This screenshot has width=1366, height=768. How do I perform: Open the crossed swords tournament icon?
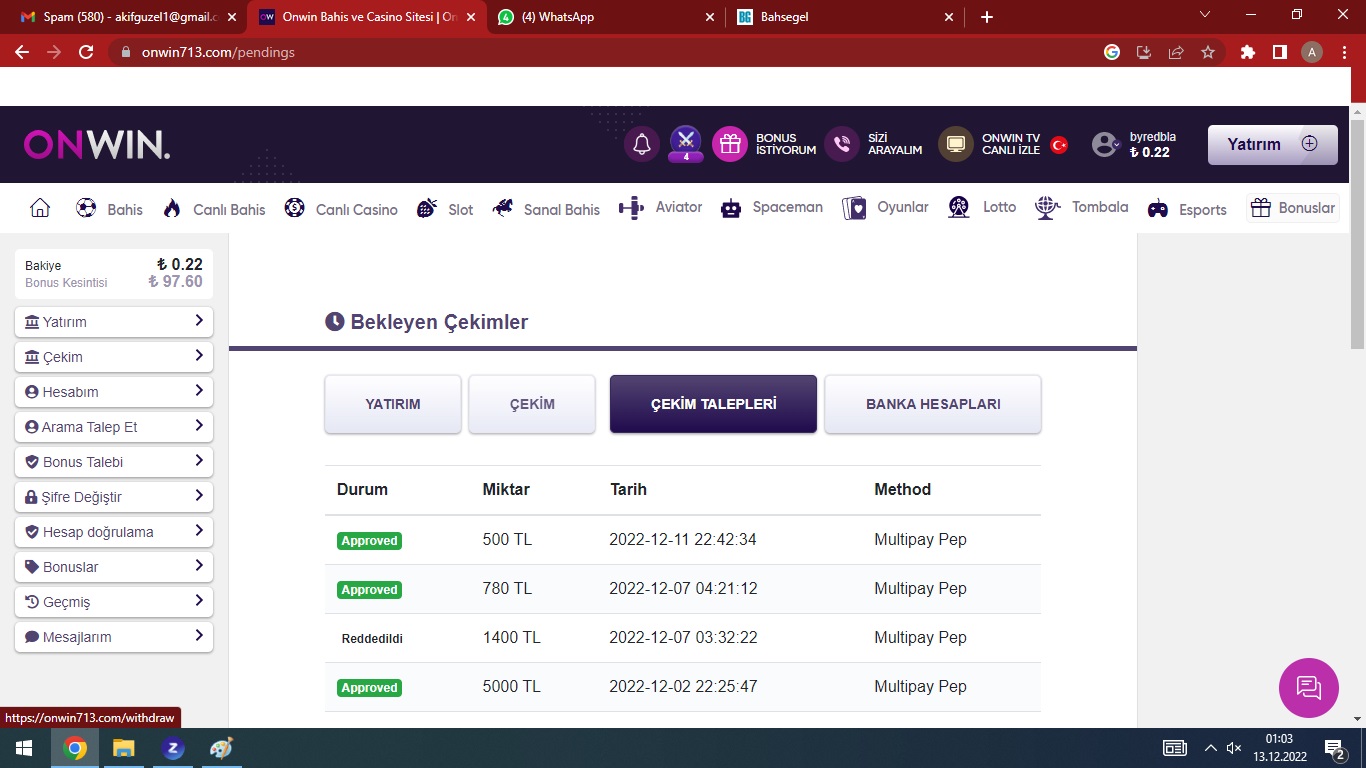(685, 142)
